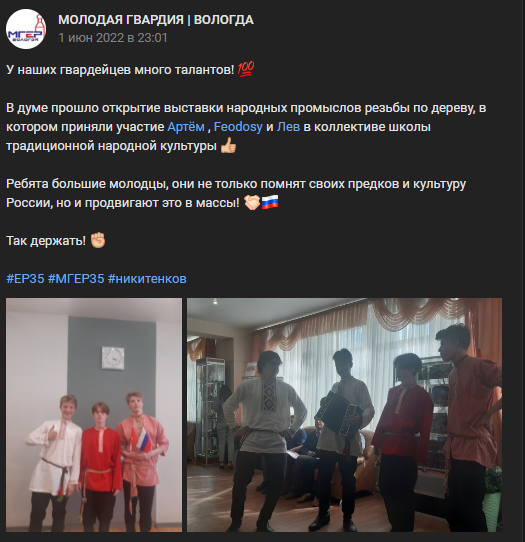Open the МОЛОДАЯ ГВАРДИЯ | ВОЛОГДА group page
The width and height of the screenshot is (525, 542).
(x=156, y=20)
